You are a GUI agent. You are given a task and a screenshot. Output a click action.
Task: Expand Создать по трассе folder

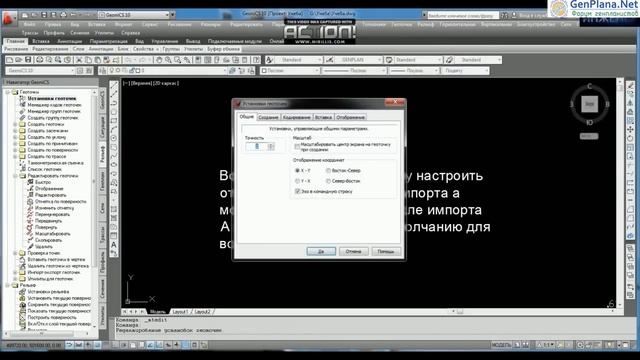click(15, 156)
